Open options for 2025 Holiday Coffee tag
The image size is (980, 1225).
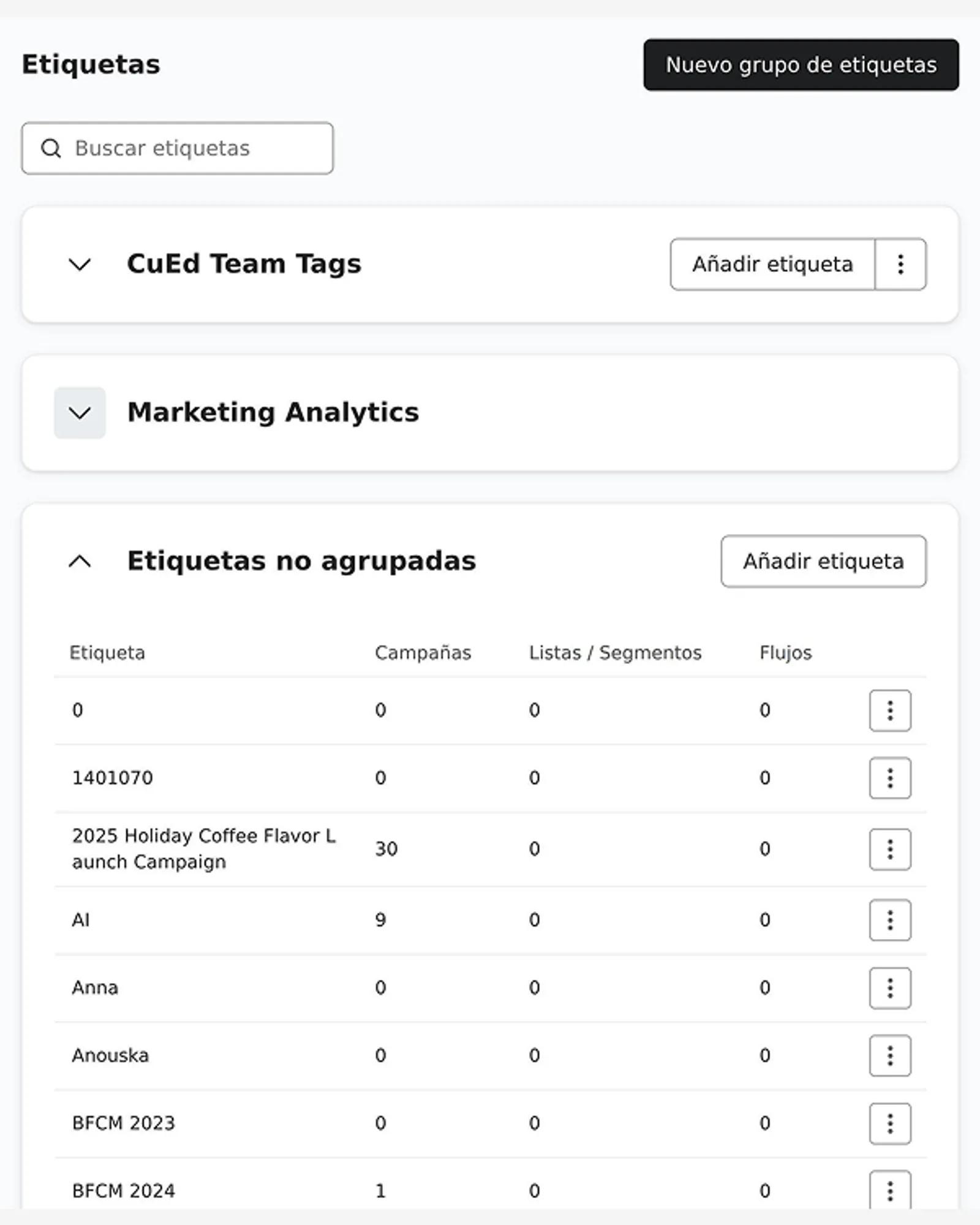tap(890, 849)
